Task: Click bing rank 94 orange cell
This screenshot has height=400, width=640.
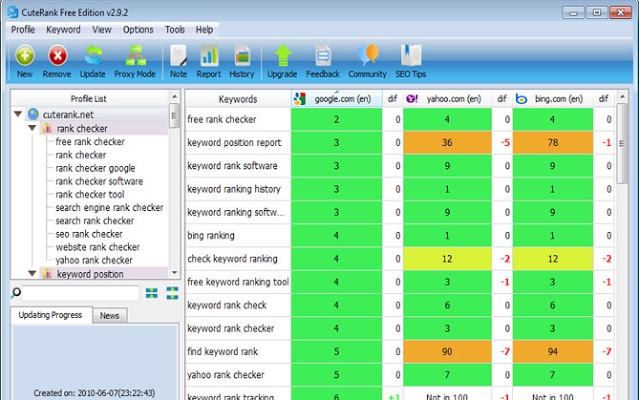Action: coord(553,351)
